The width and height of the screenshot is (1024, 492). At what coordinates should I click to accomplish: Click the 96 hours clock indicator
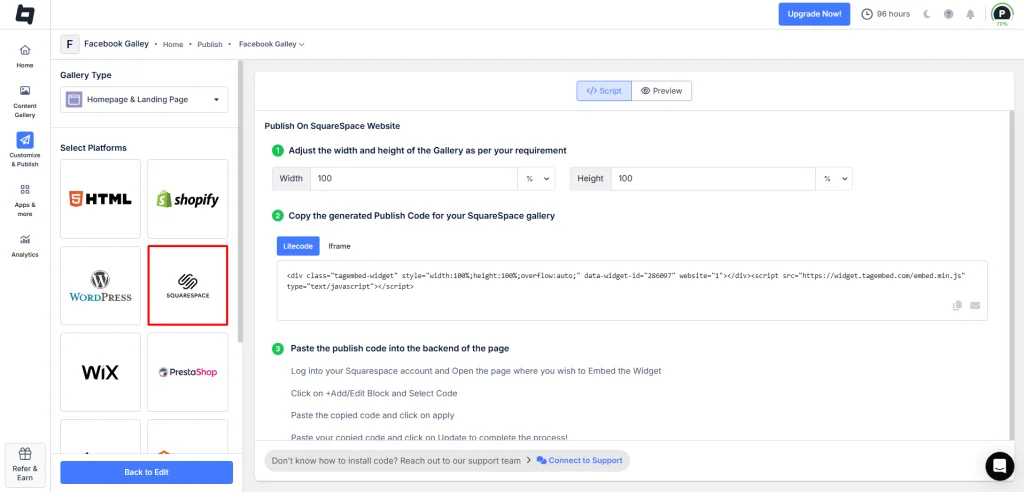click(x=886, y=14)
